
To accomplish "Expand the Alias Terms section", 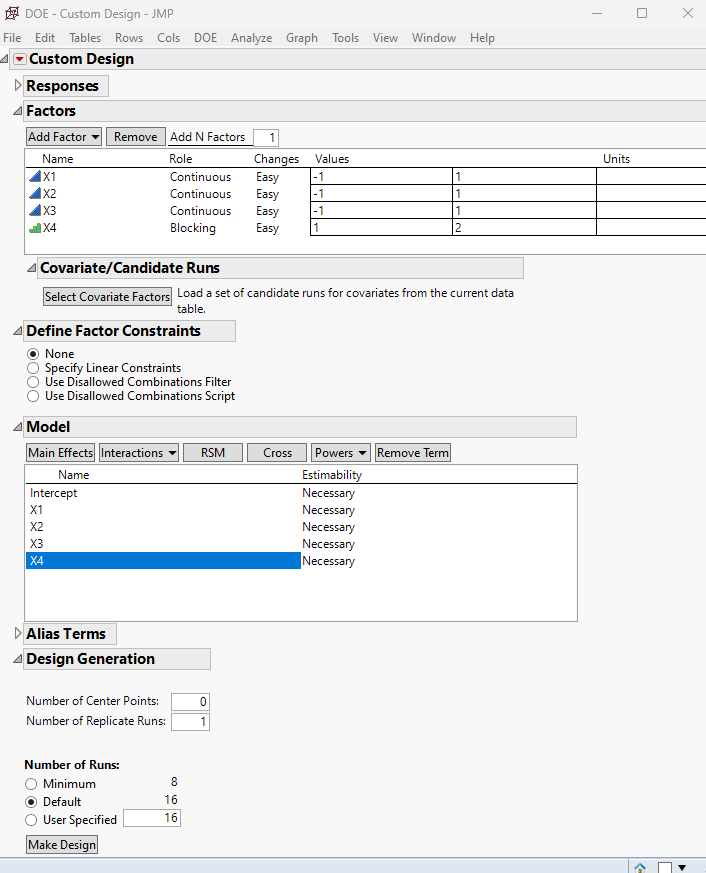I will pos(18,633).
